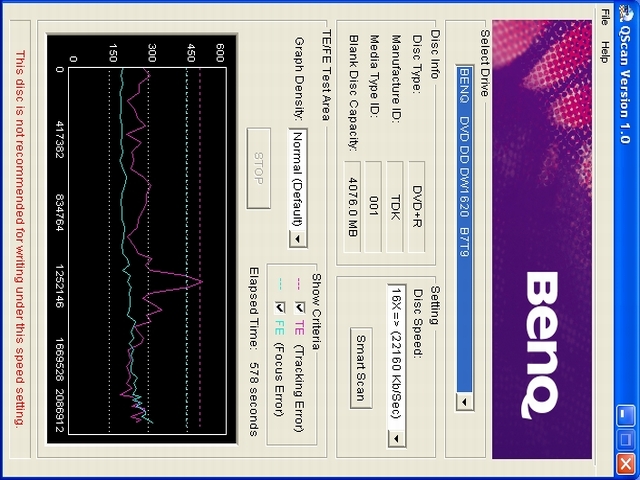The width and height of the screenshot is (640, 480).
Task: Toggle the FE Focus Error checkbox
Action: tap(280, 307)
